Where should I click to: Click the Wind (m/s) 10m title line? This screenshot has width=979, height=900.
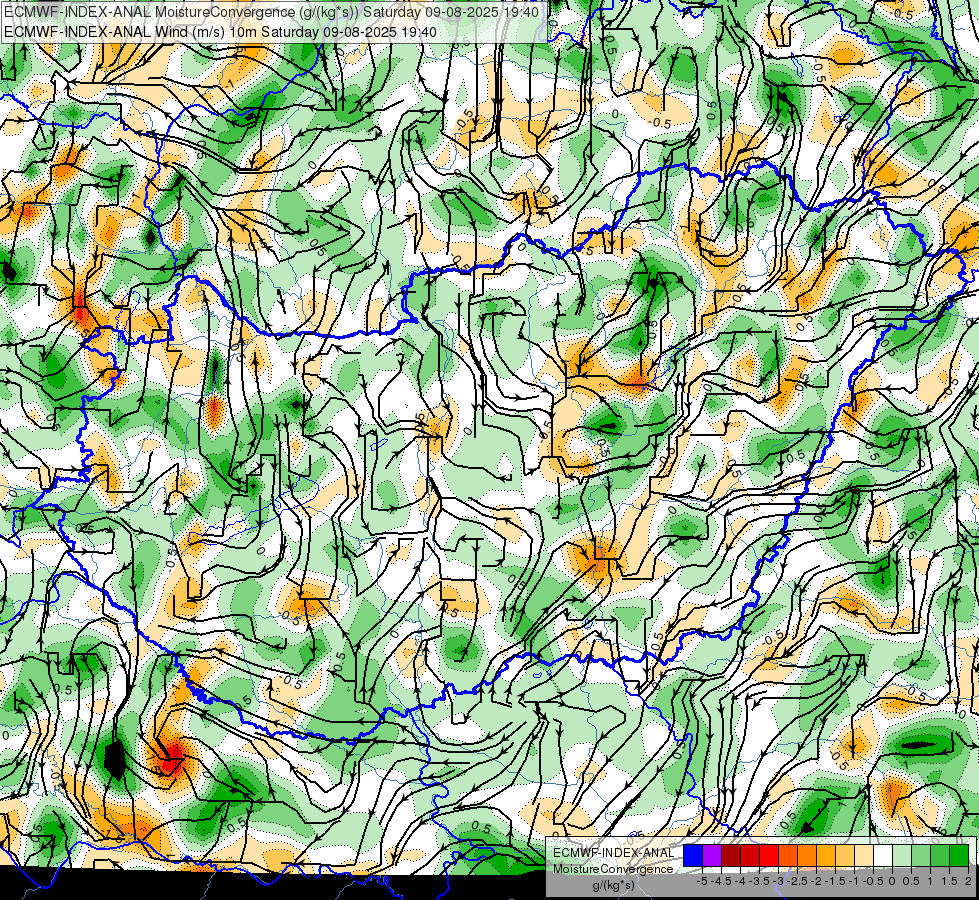pos(220,31)
